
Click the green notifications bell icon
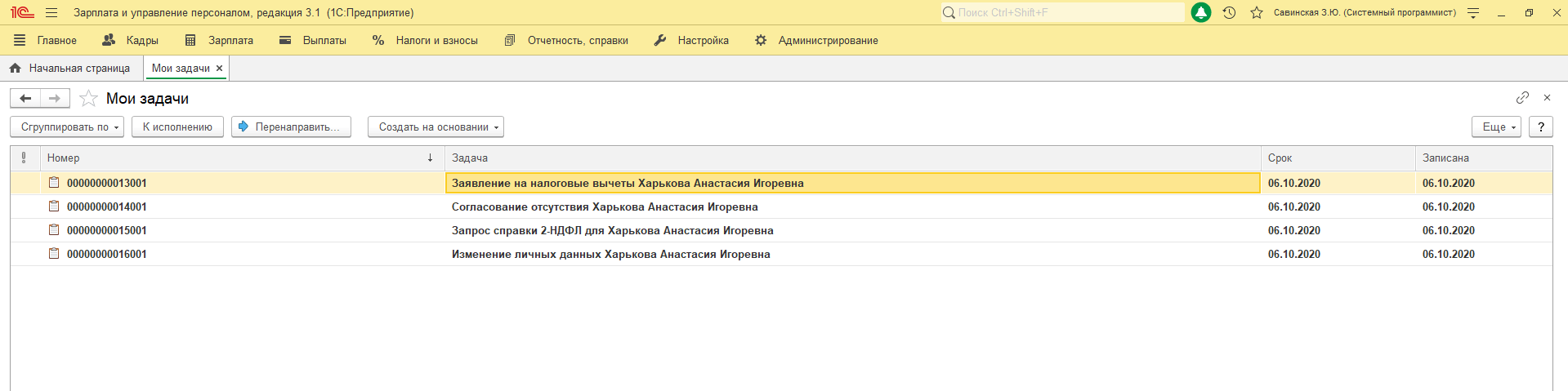[x=1201, y=13]
